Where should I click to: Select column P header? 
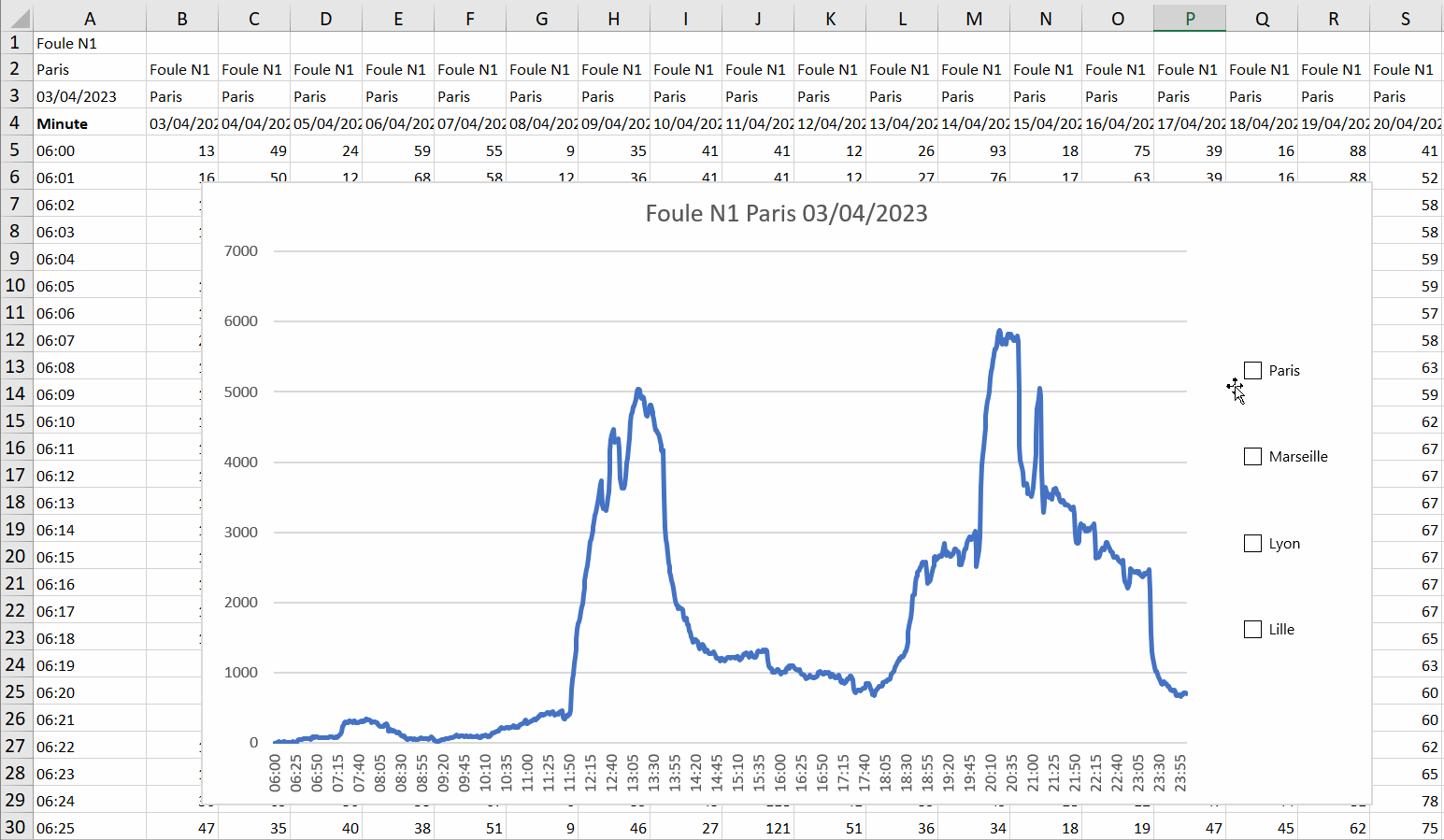(1190, 19)
